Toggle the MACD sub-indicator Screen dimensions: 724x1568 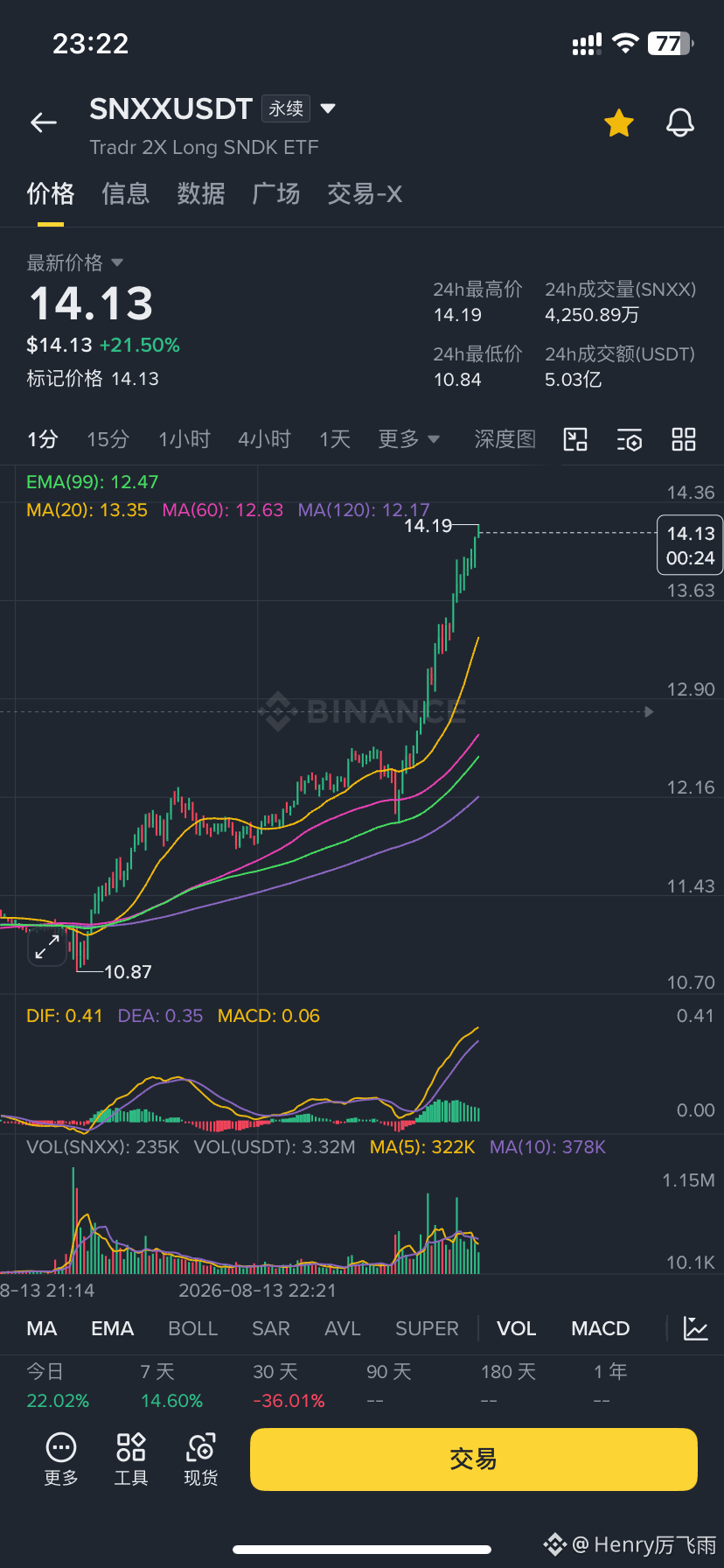601,1328
